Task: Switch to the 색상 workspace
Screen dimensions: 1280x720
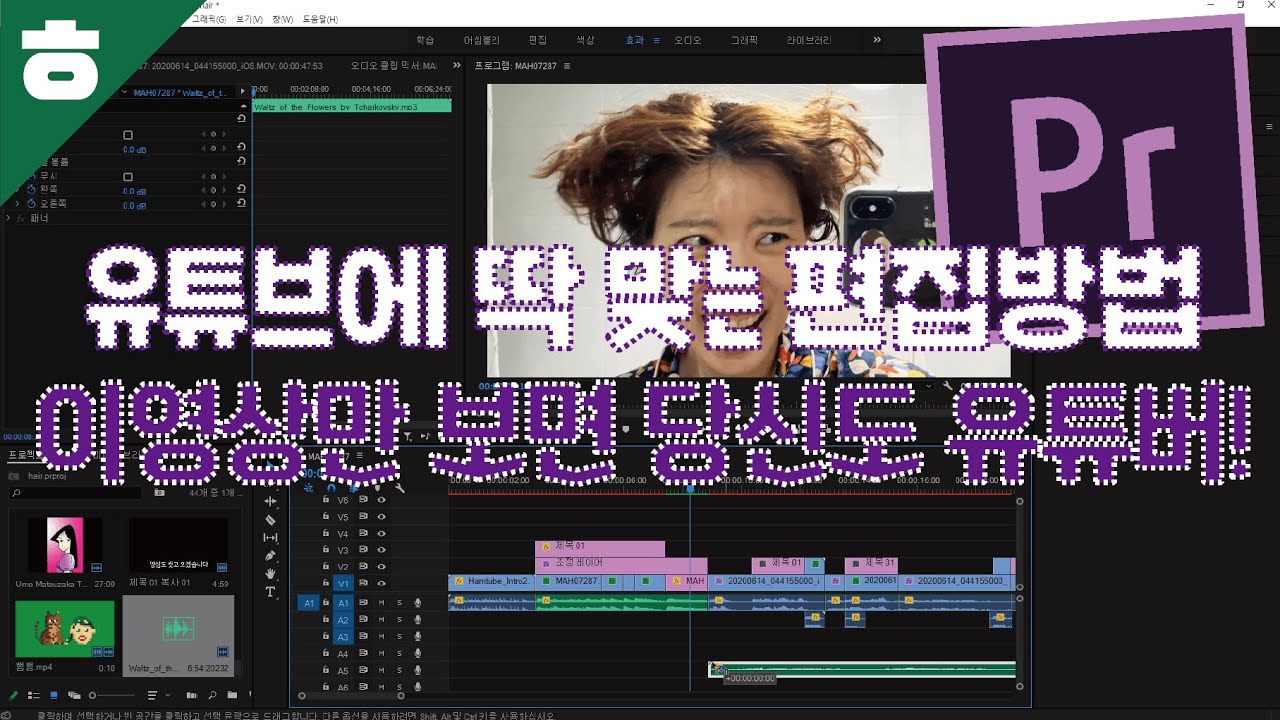Action: (x=585, y=40)
